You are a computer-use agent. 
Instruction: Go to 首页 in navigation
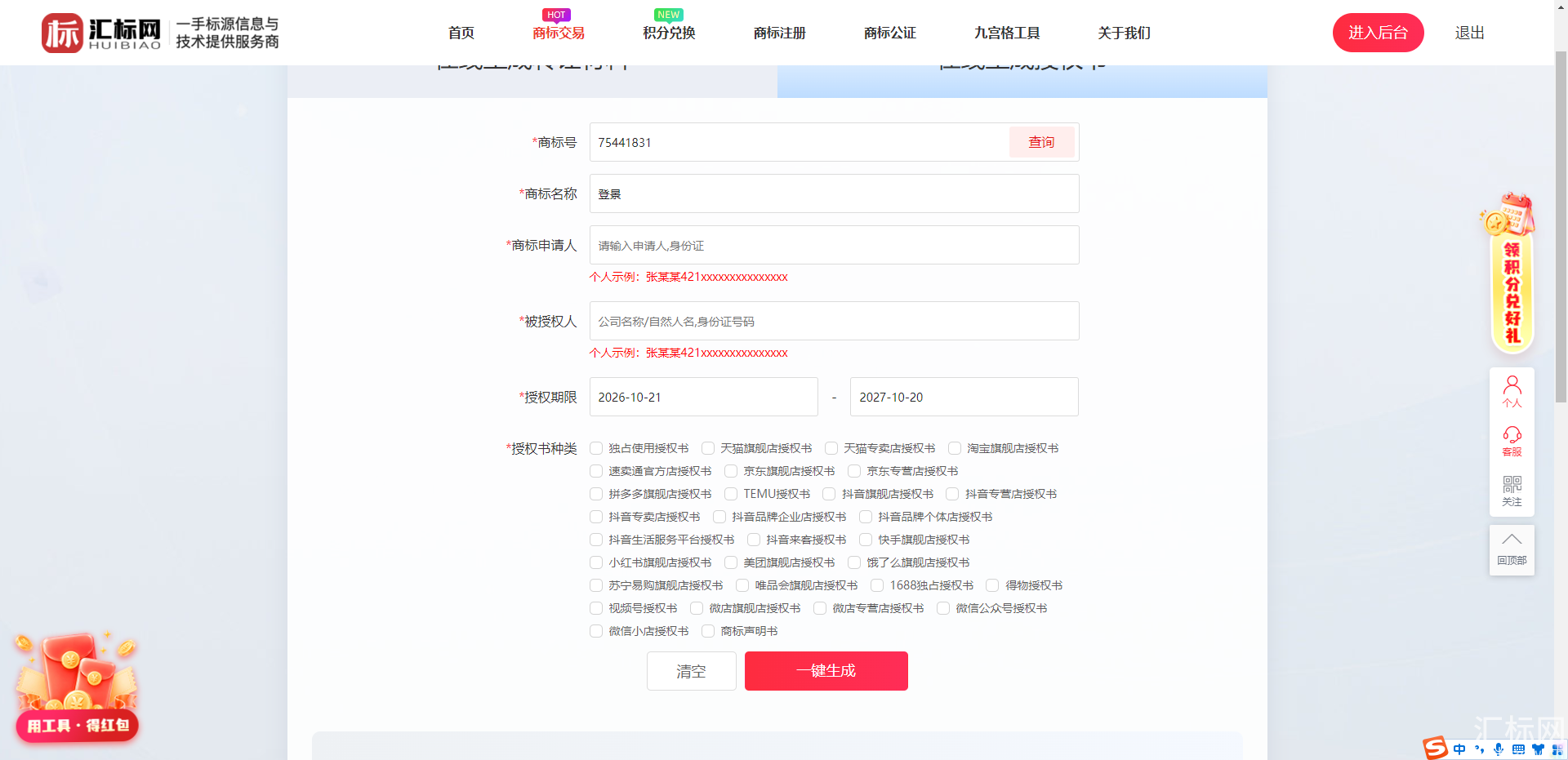click(x=461, y=33)
